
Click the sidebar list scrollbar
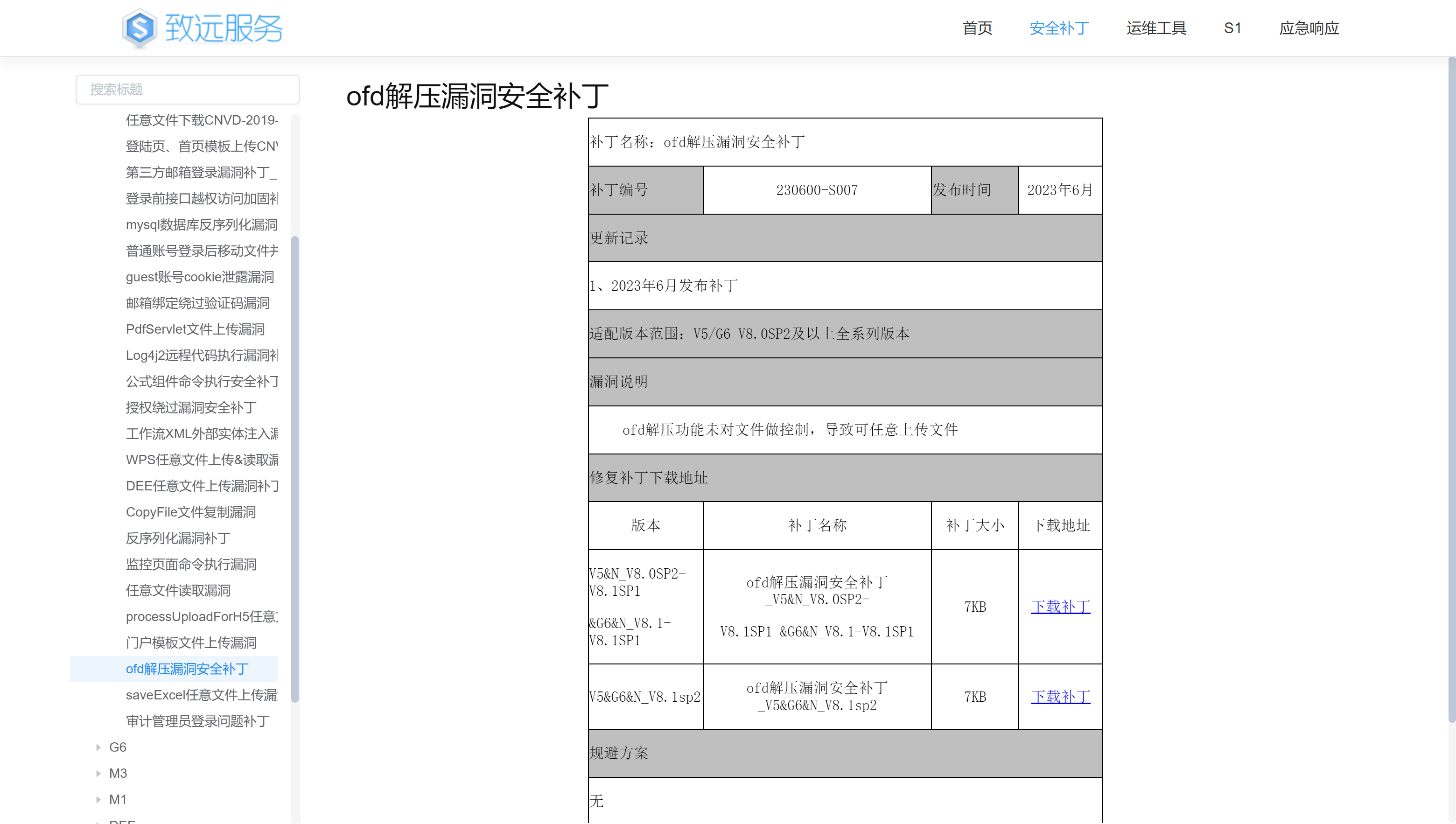coord(295,468)
